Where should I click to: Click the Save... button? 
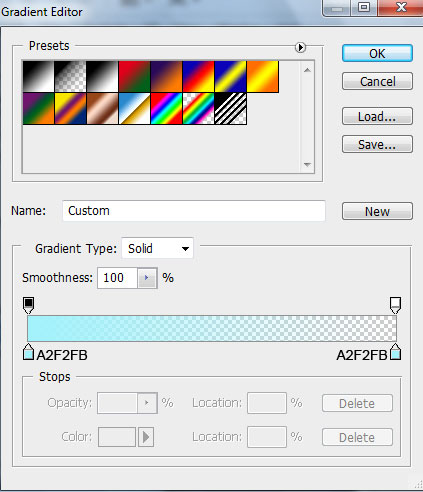[x=377, y=144]
